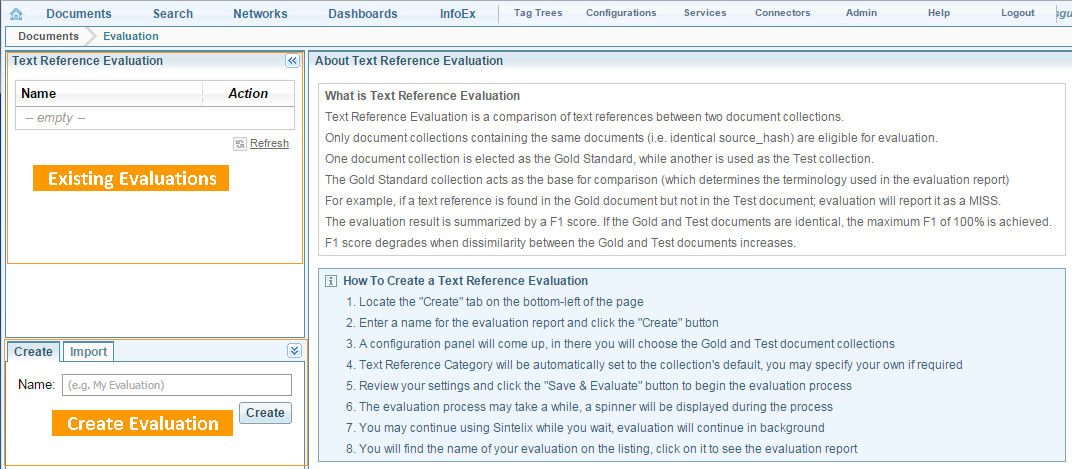Go to Networks in top navigation

[x=260, y=14]
